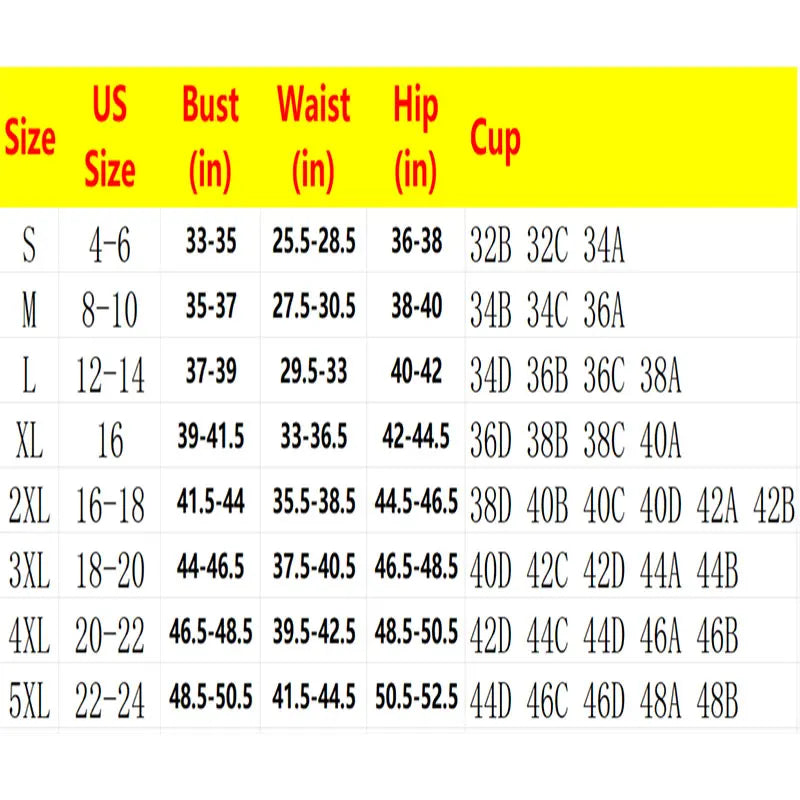Click waist value '39.5-42.5'
Screen dimensions: 800x800
[314, 632]
